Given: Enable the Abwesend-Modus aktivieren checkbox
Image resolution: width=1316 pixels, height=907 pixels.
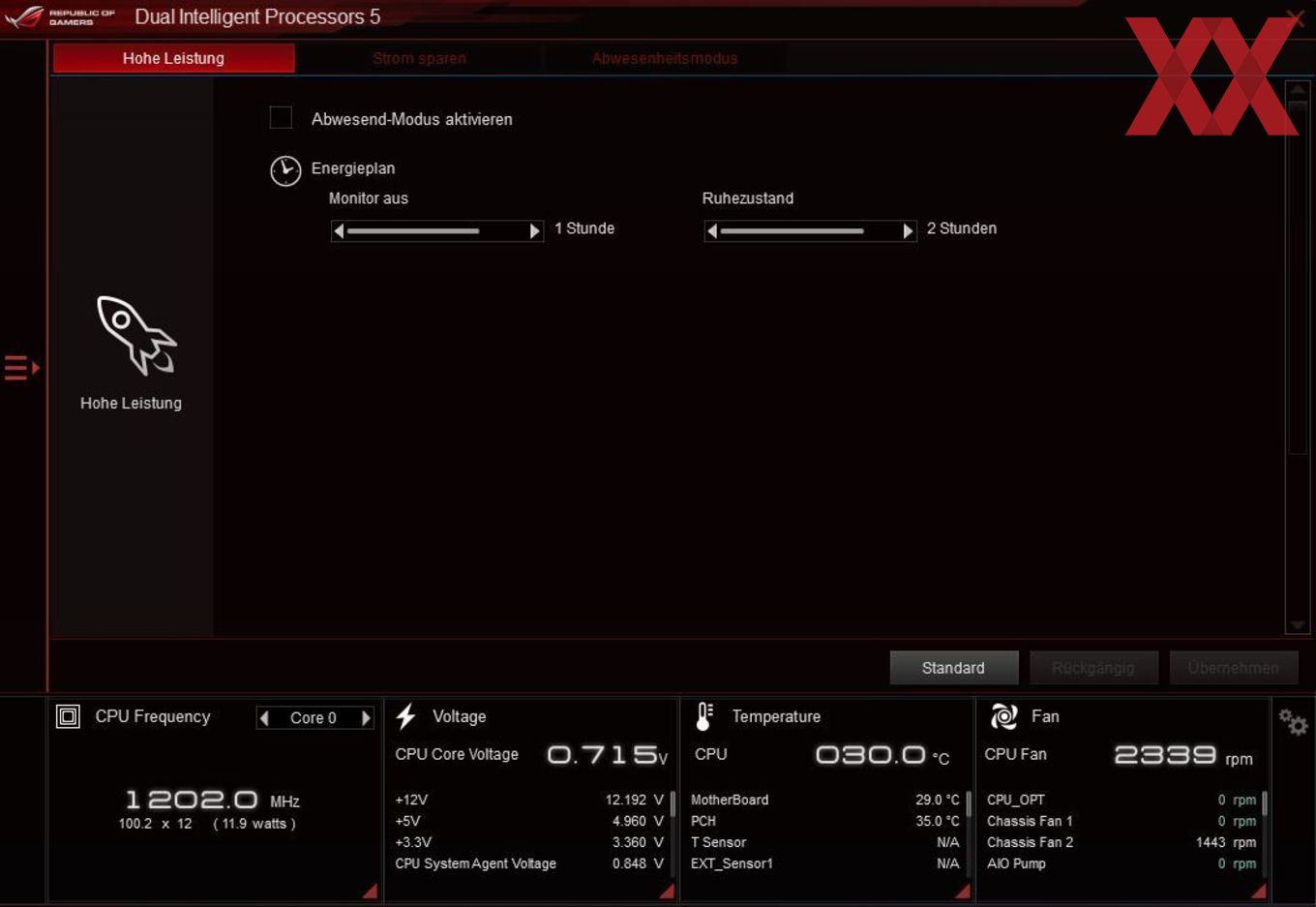Looking at the screenshot, I should (281, 118).
